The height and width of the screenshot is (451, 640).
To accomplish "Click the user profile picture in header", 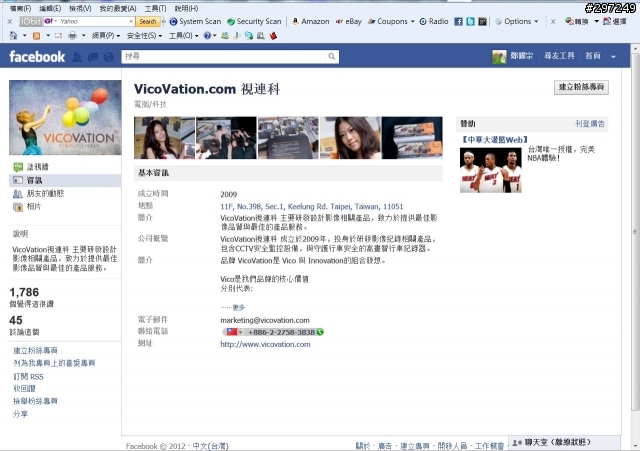I will pyautogui.click(x=499, y=57).
